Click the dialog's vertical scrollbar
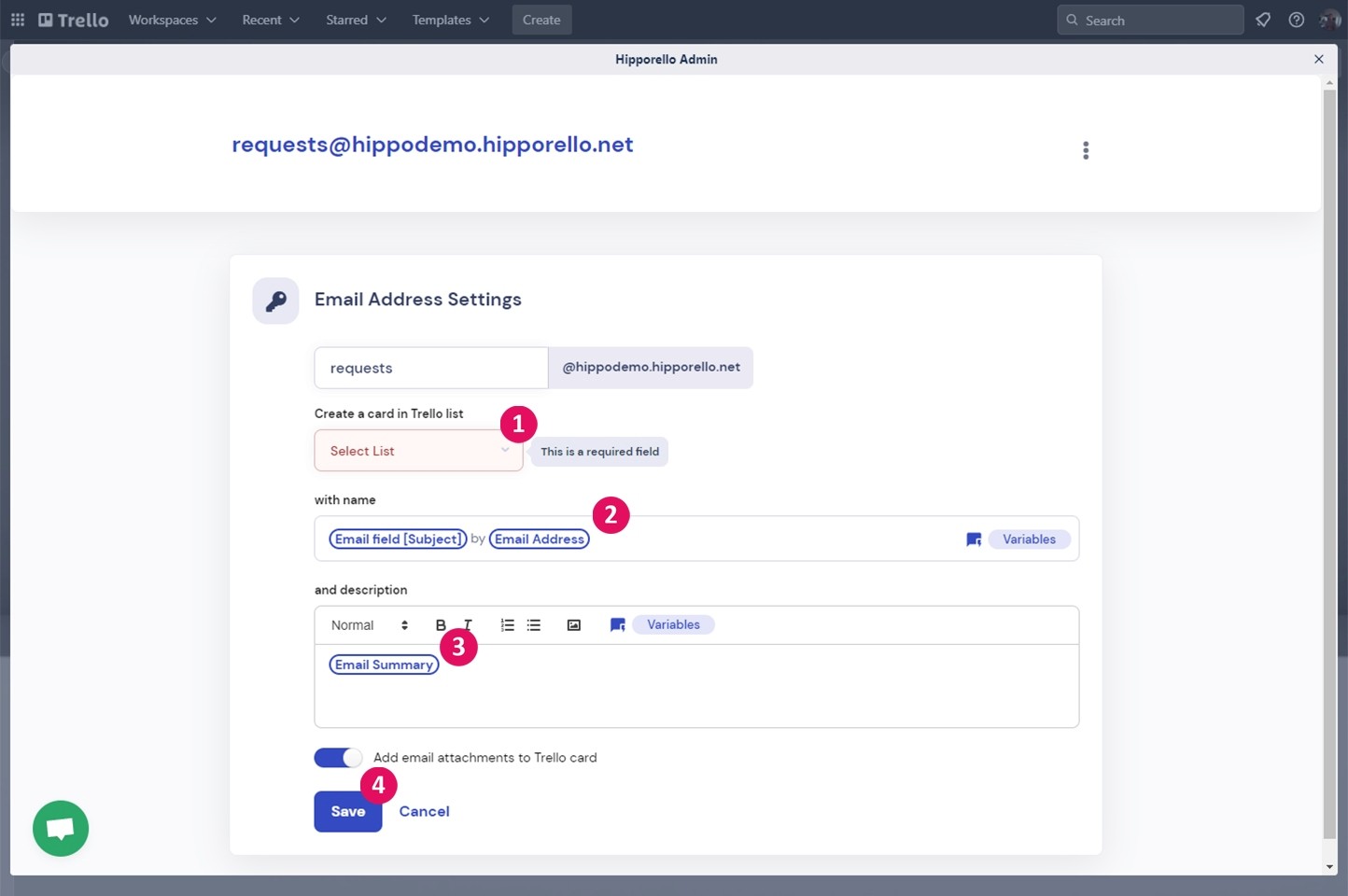1348x896 pixels. pyautogui.click(x=1329, y=464)
